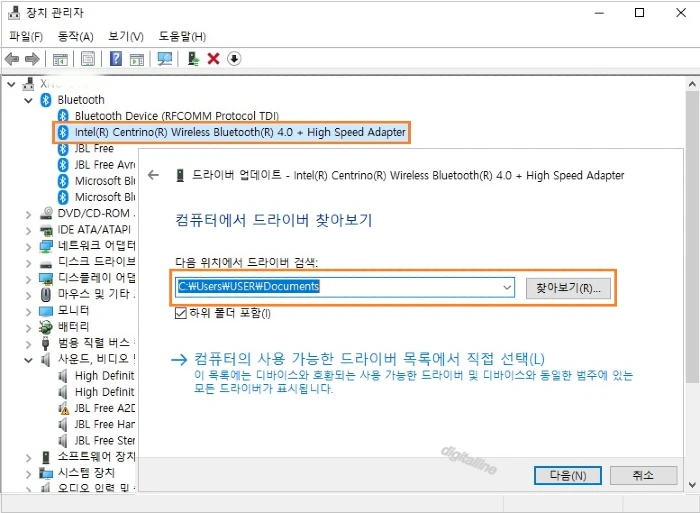Select the JBL Free Avr Bluetooth device
This screenshot has width=700, height=513.
[x=104, y=165]
